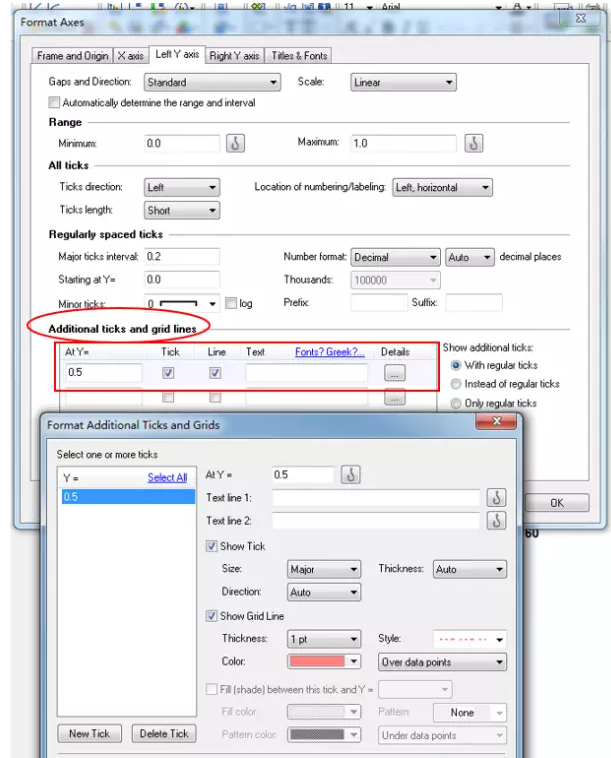Click the hook icon for Text line 1
This screenshot has height=758, width=611.
496,497
